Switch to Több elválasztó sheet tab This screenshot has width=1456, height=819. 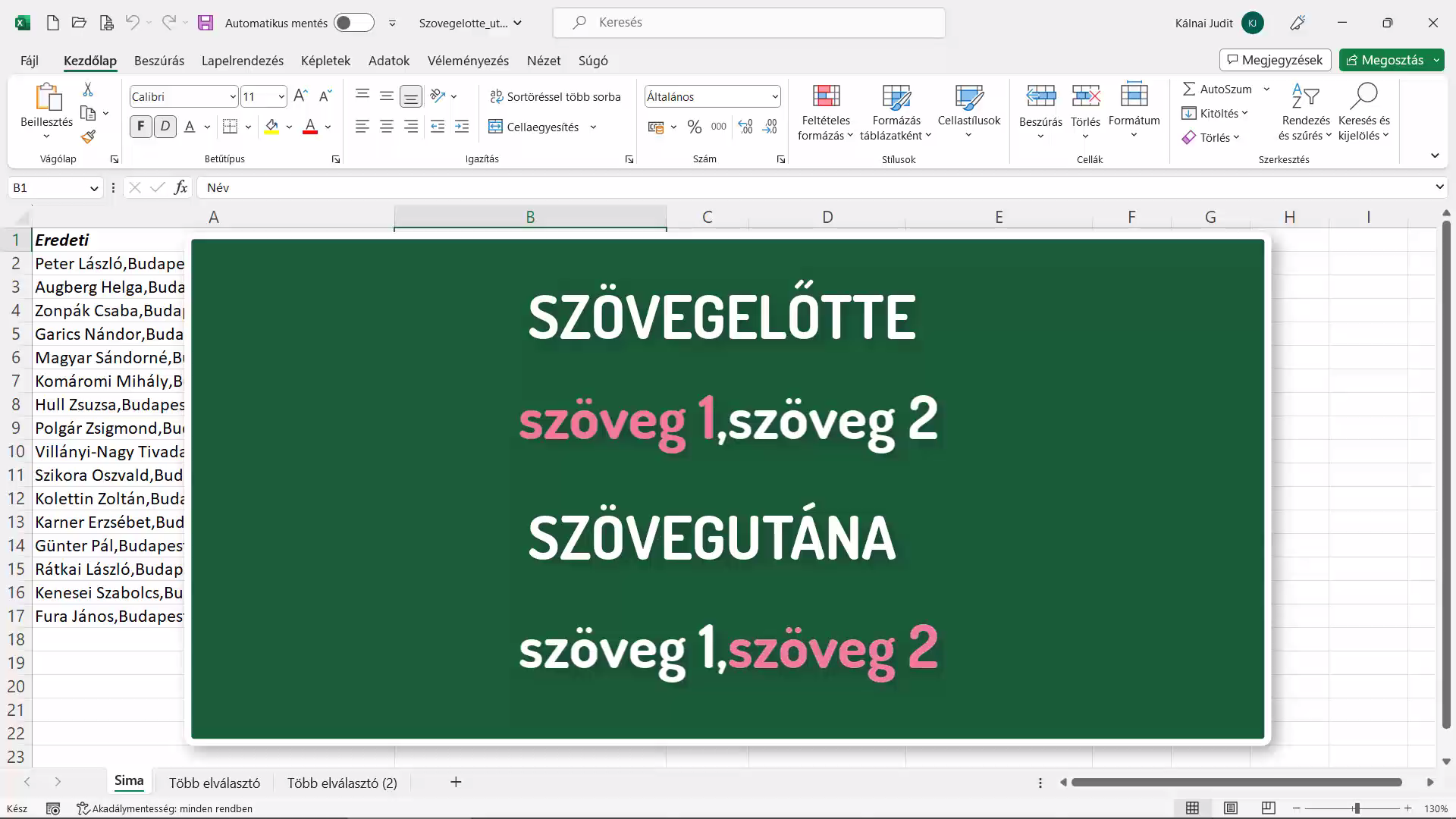215,783
